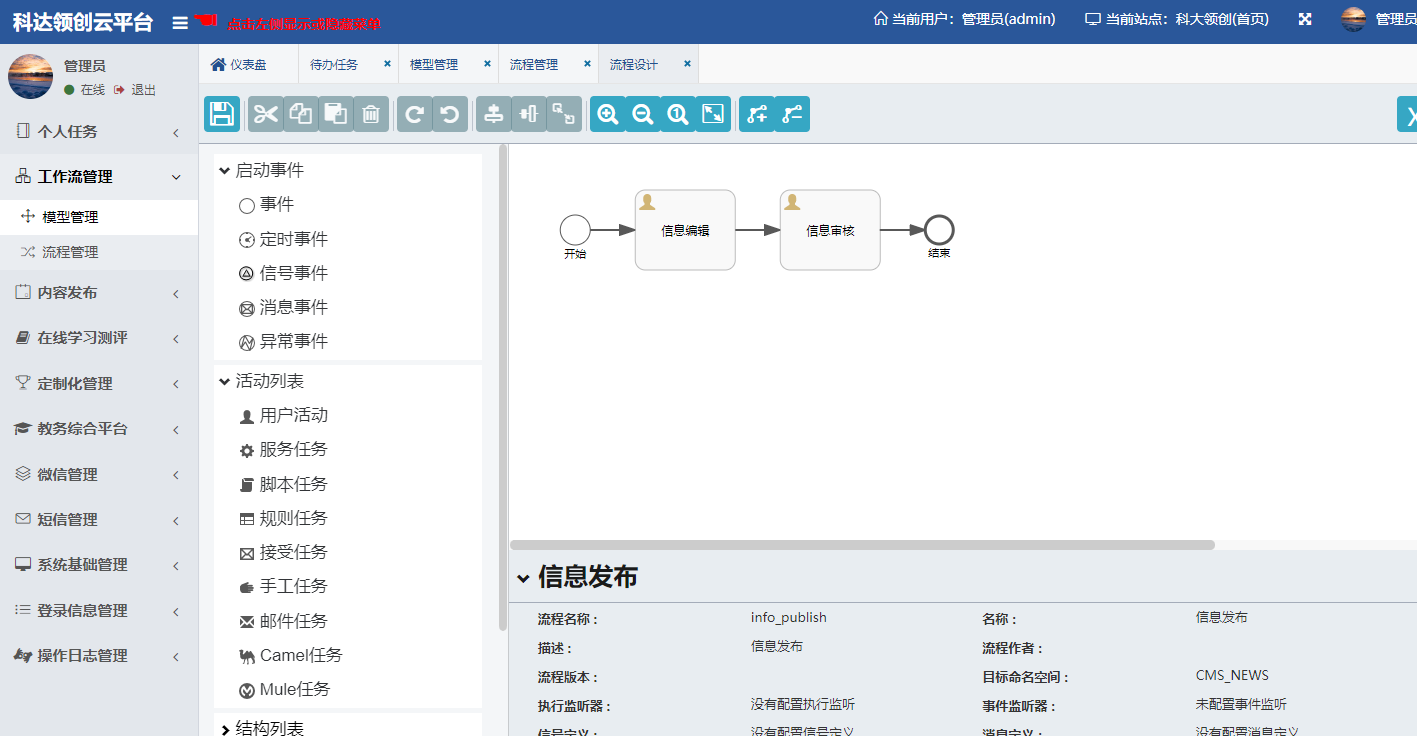Undo the last action in the toolbar
This screenshot has width=1417, height=736.
[x=450, y=114]
